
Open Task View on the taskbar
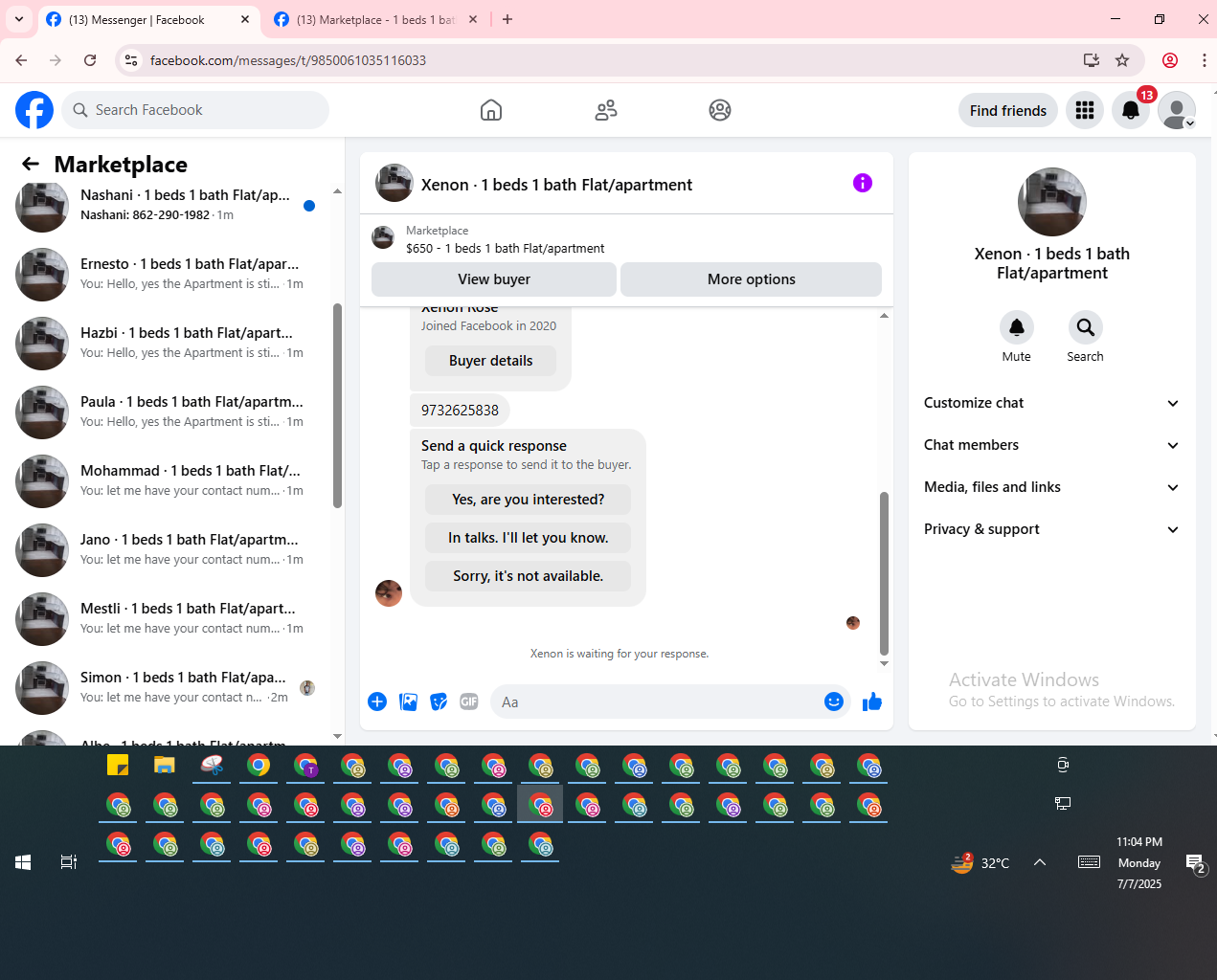pos(69,862)
